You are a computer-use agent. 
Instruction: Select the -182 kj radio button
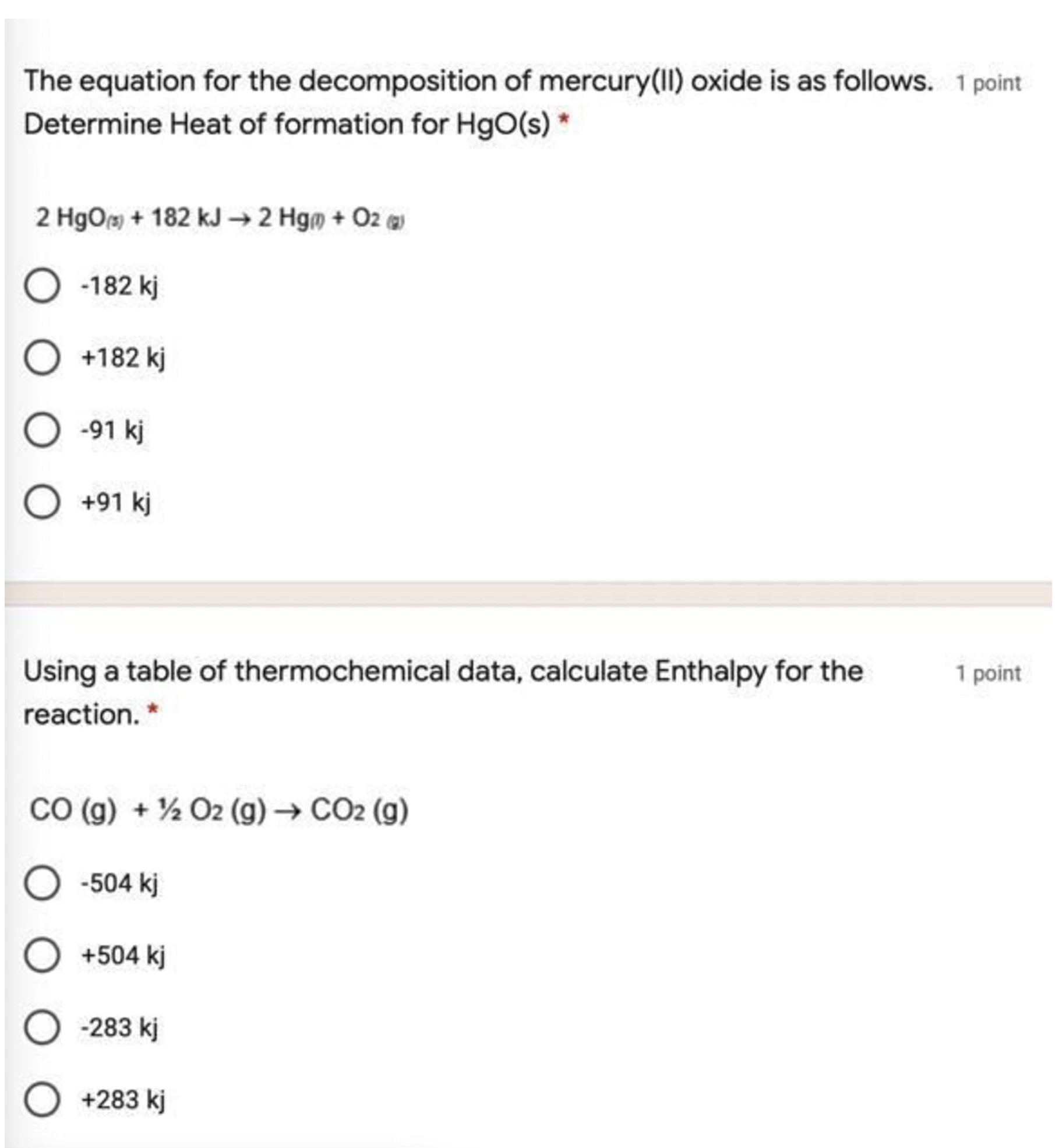point(42,286)
